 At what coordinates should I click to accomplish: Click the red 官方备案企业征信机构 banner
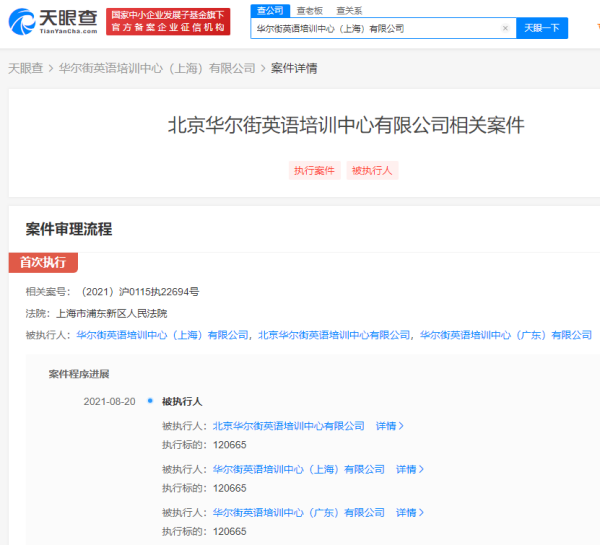[x=168, y=22]
